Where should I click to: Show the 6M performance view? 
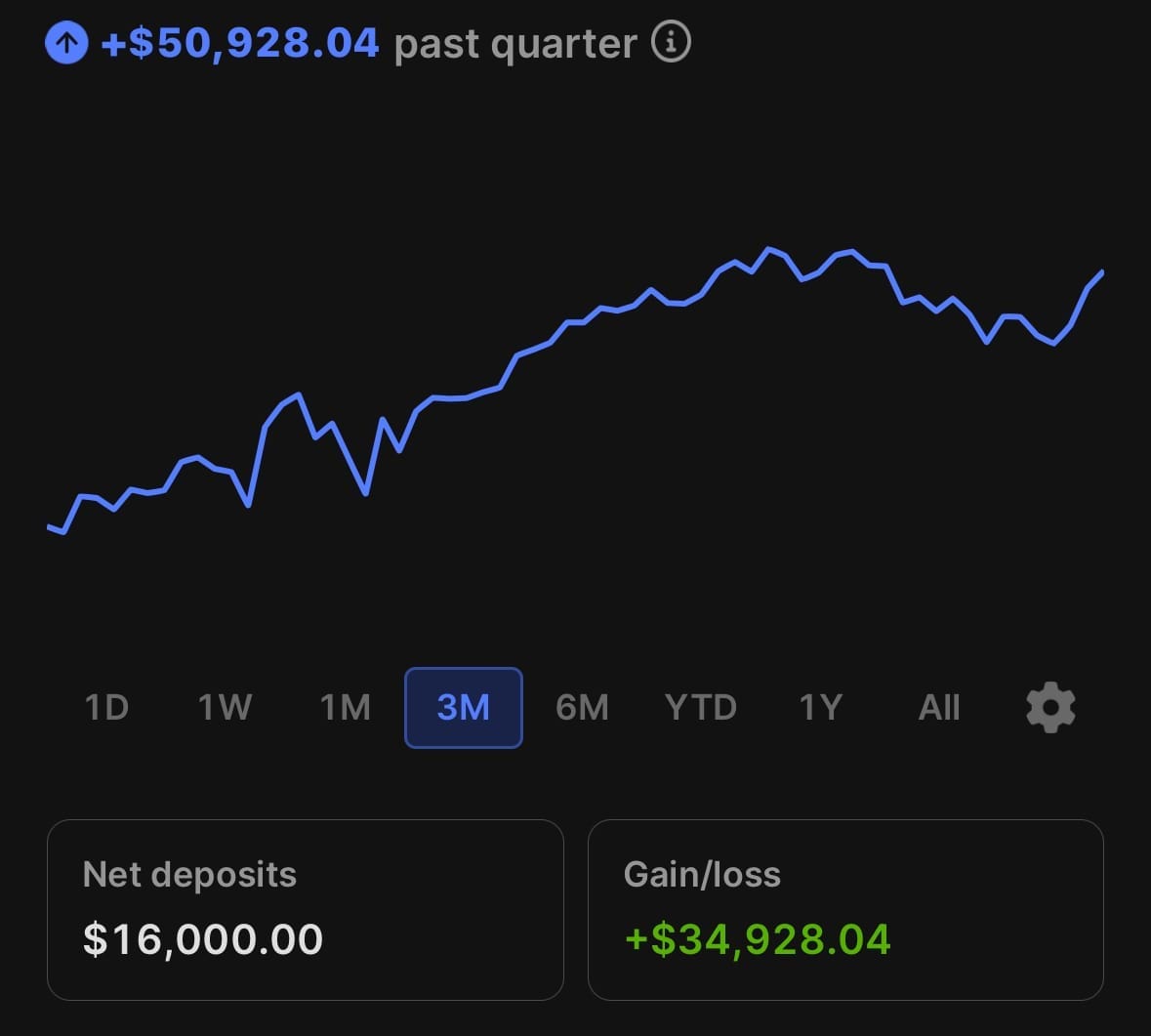582,707
